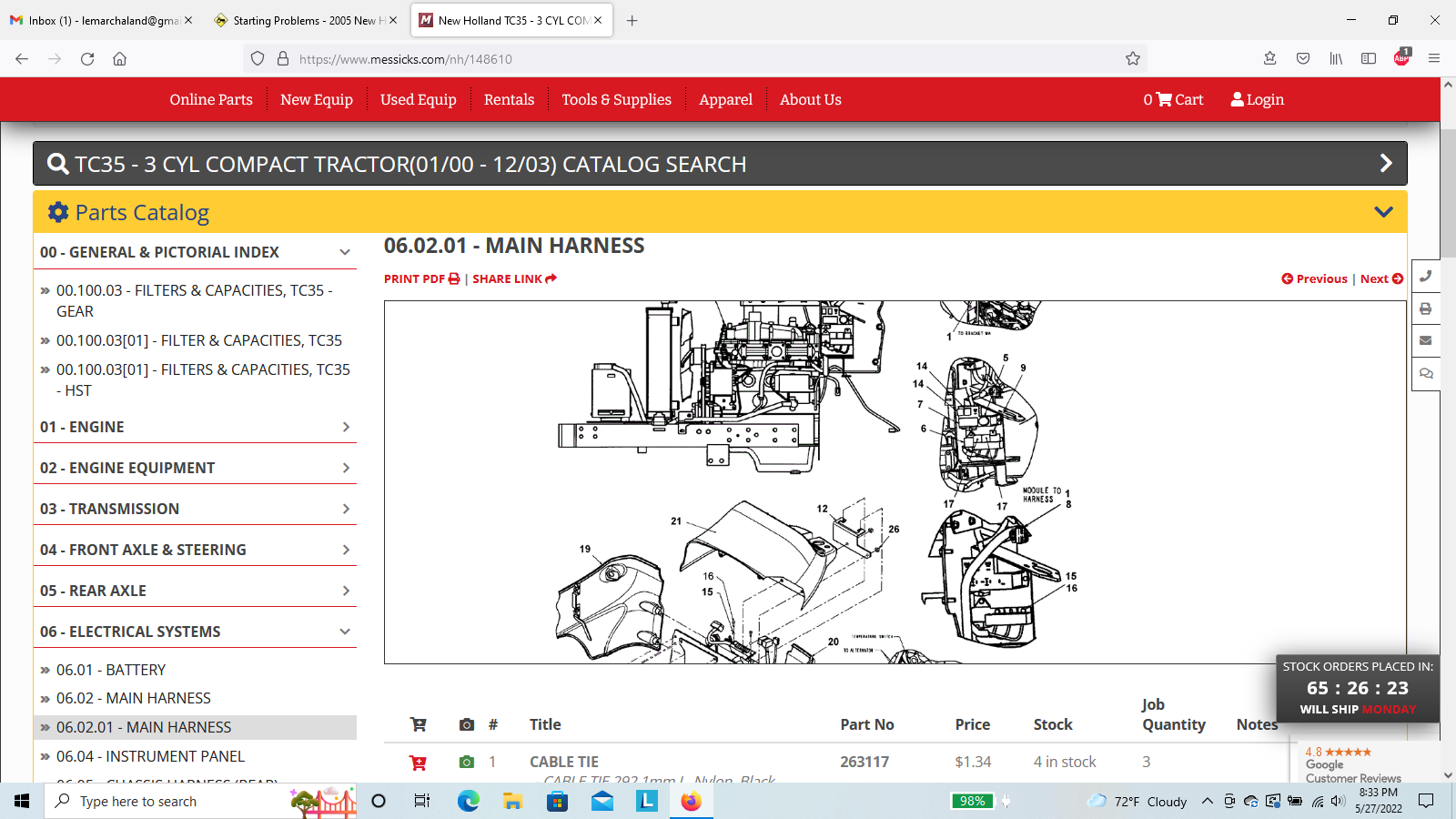Click the Login link
Viewport: 1456px width, 819px height.
1257,99
